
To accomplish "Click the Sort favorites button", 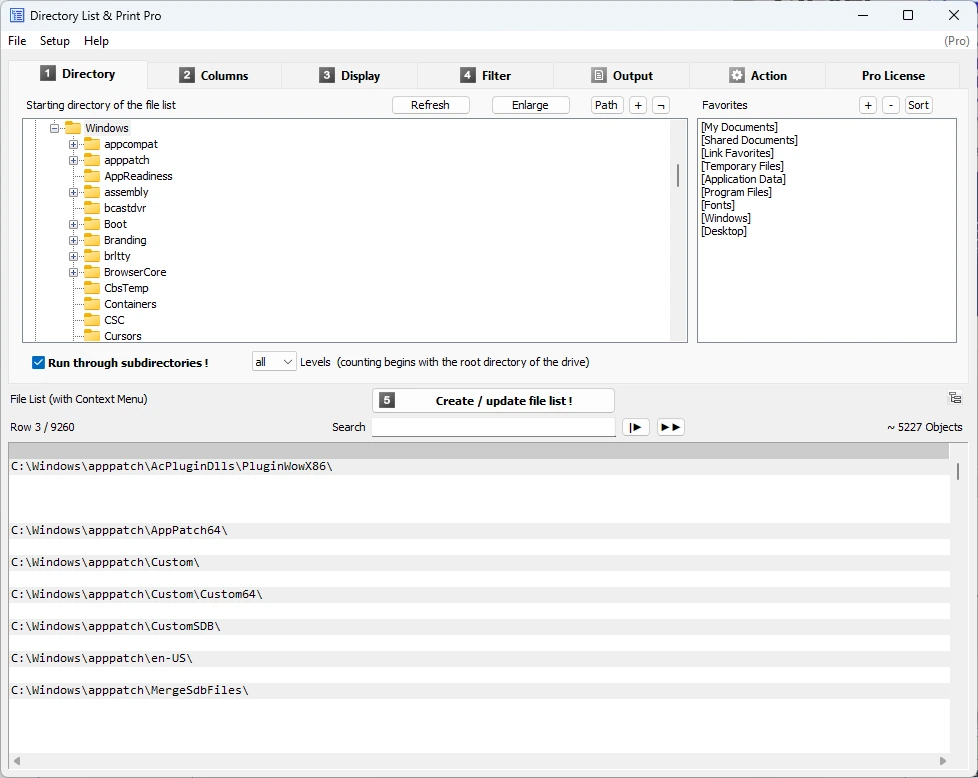I will pos(918,105).
